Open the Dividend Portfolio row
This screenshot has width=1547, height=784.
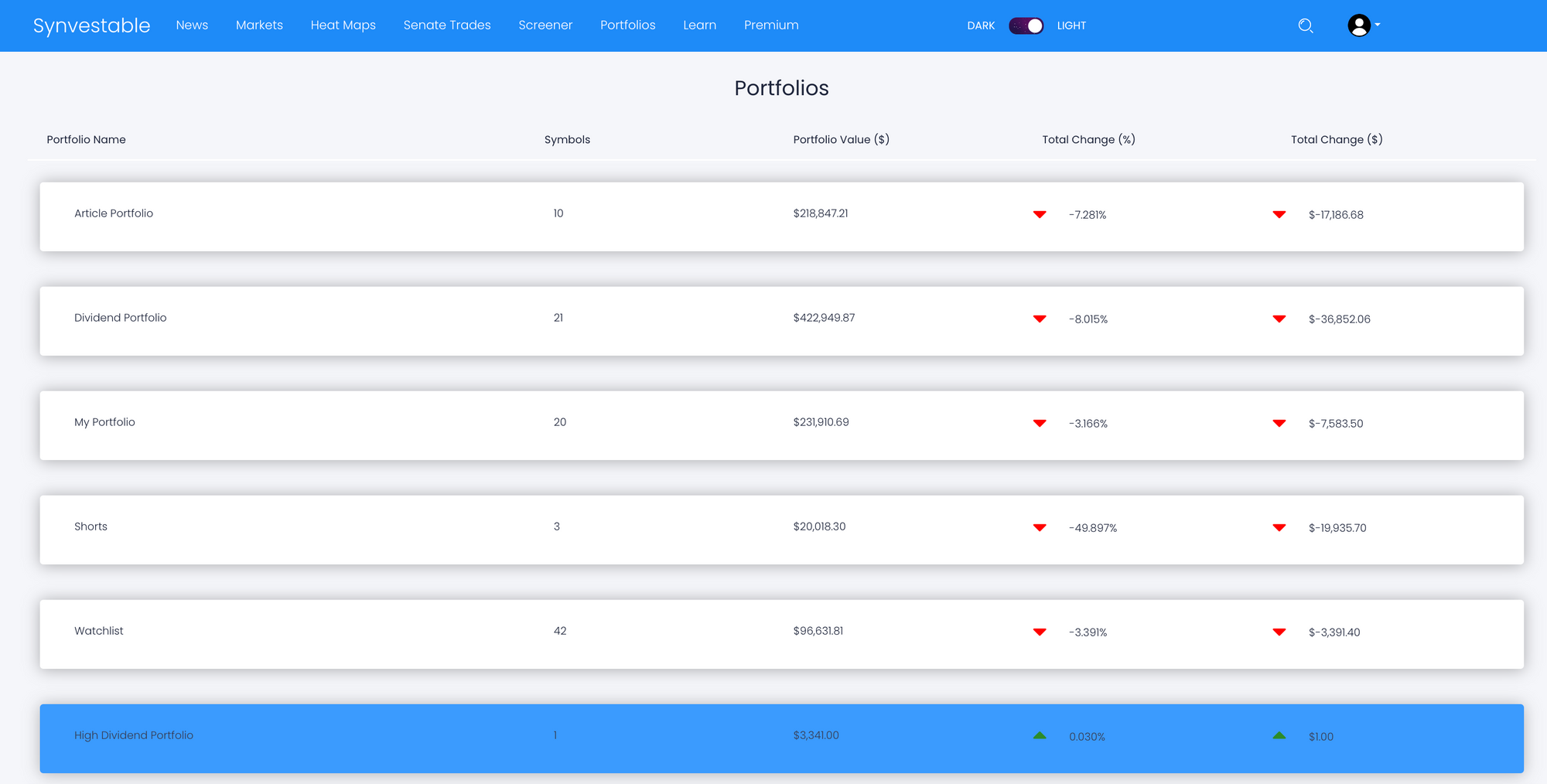[x=782, y=321]
